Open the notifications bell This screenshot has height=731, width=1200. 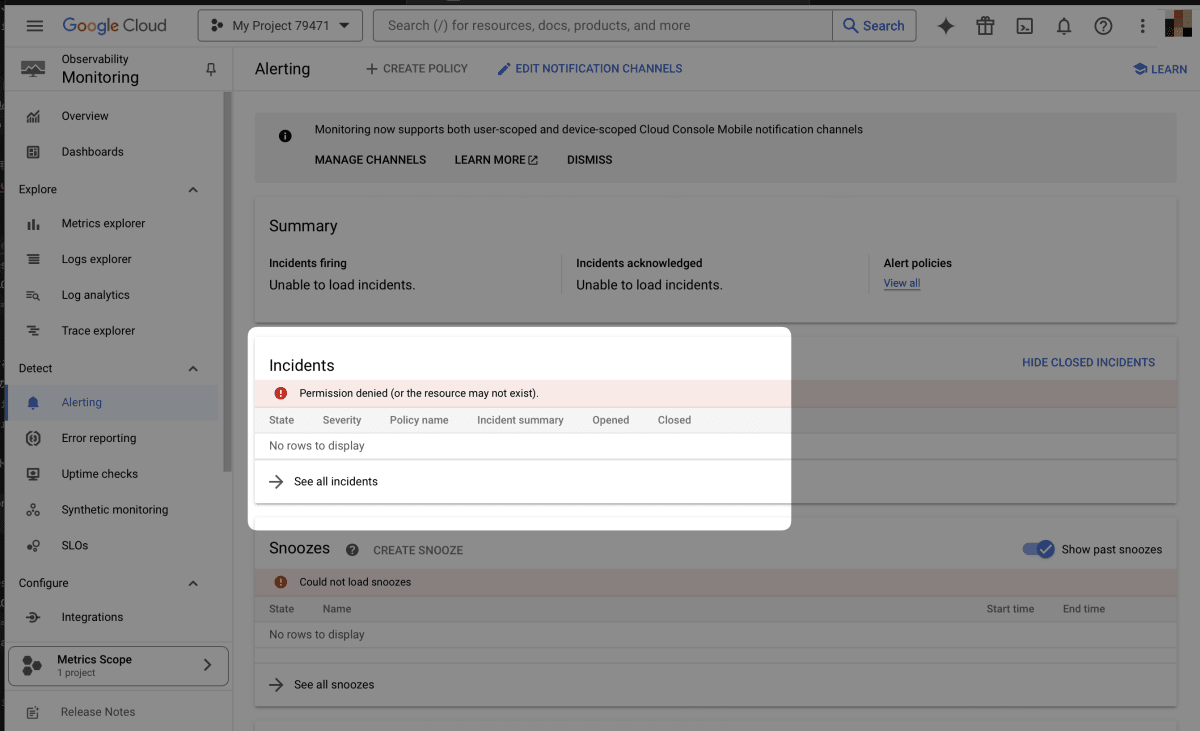pos(1064,26)
